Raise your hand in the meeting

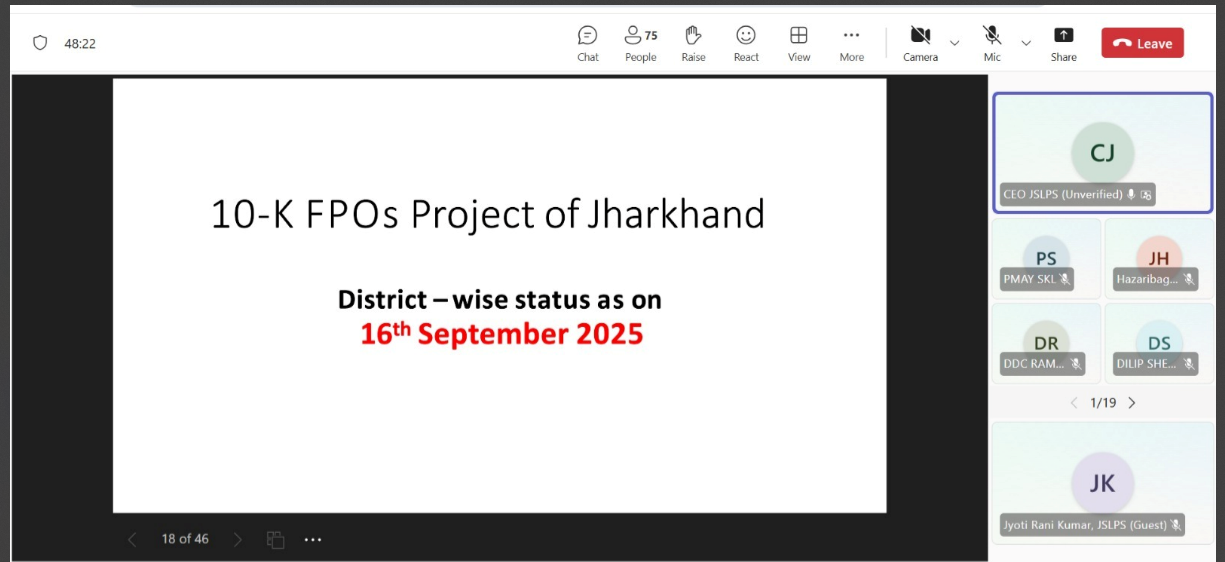click(x=694, y=44)
